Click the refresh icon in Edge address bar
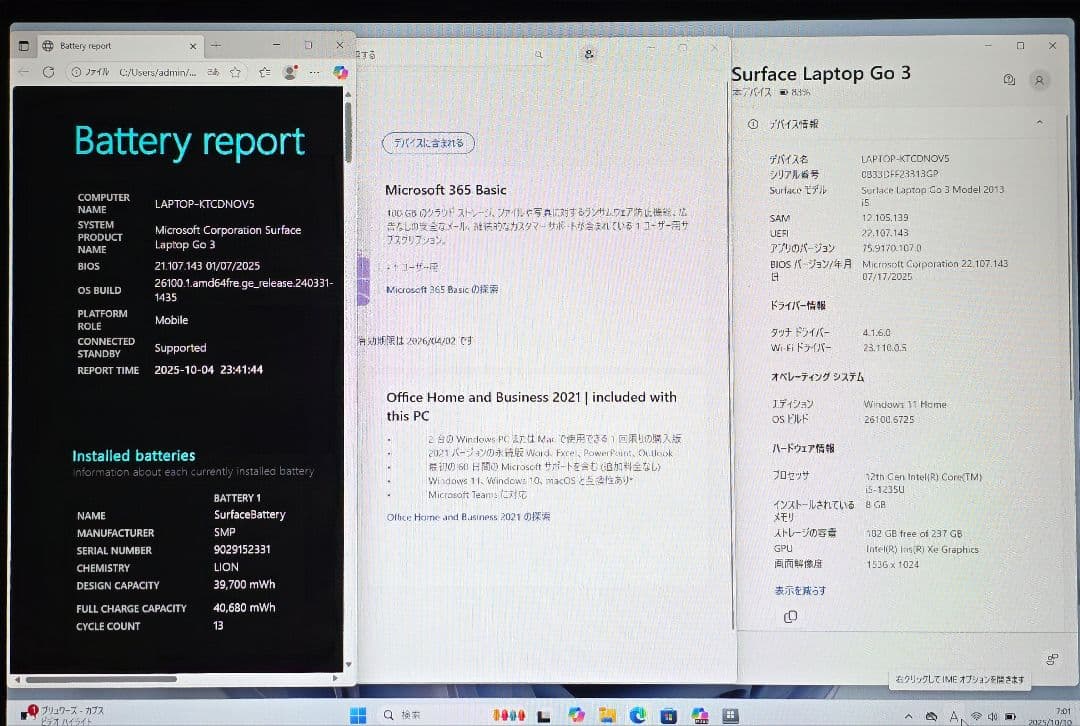 [48, 72]
